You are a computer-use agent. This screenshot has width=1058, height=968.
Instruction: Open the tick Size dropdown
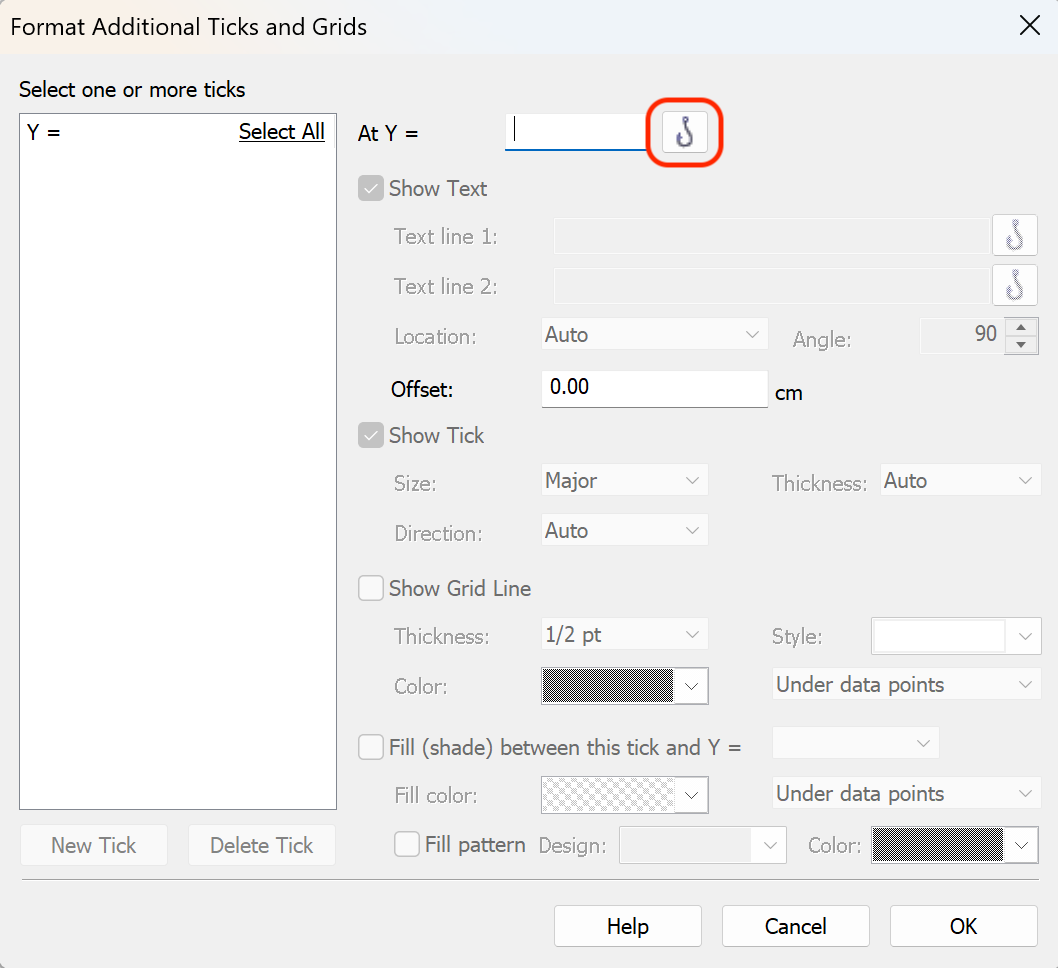coord(624,481)
